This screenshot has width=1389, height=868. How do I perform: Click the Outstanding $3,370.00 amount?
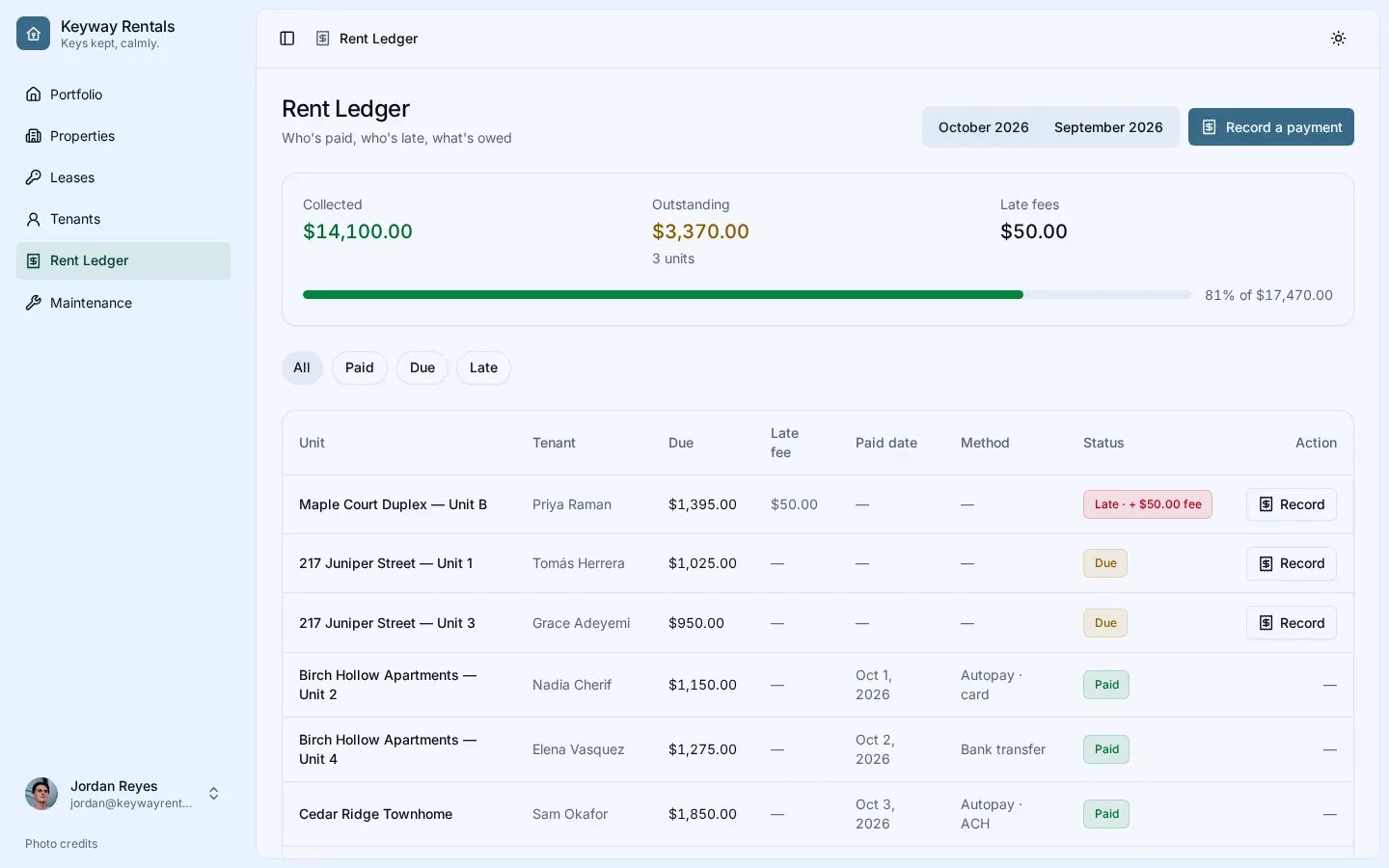click(700, 231)
